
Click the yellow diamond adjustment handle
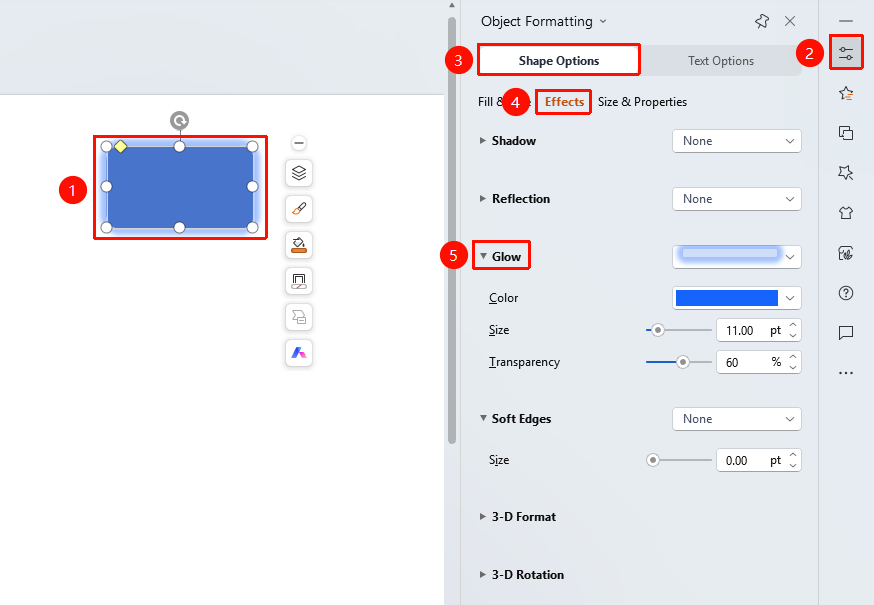pyautogui.click(x=120, y=147)
